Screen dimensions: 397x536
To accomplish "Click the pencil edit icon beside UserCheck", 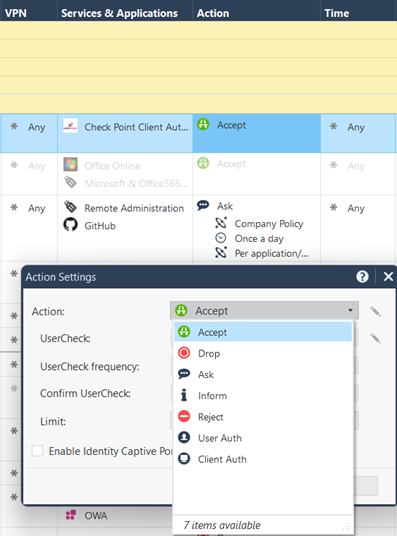I will pos(375,338).
